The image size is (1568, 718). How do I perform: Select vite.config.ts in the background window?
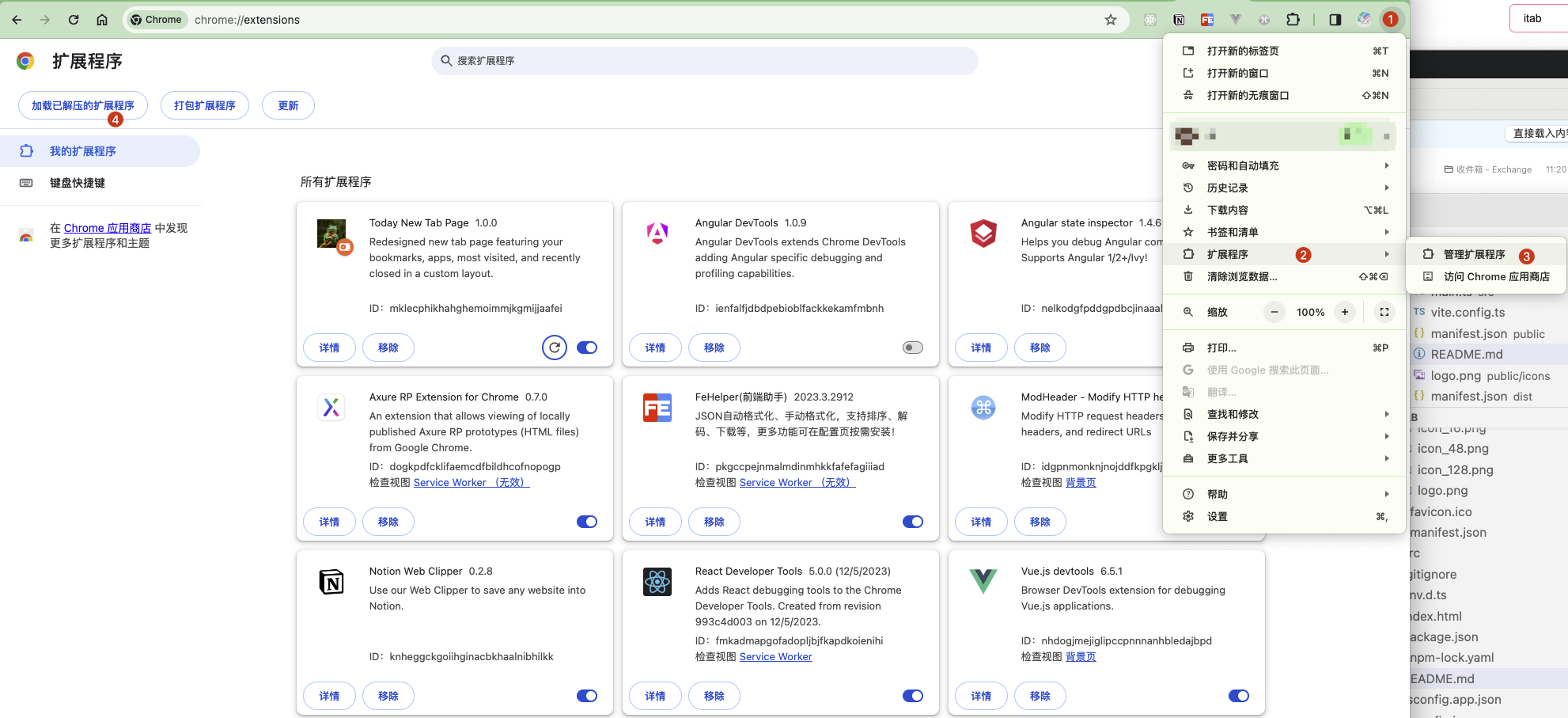pyautogui.click(x=1468, y=312)
